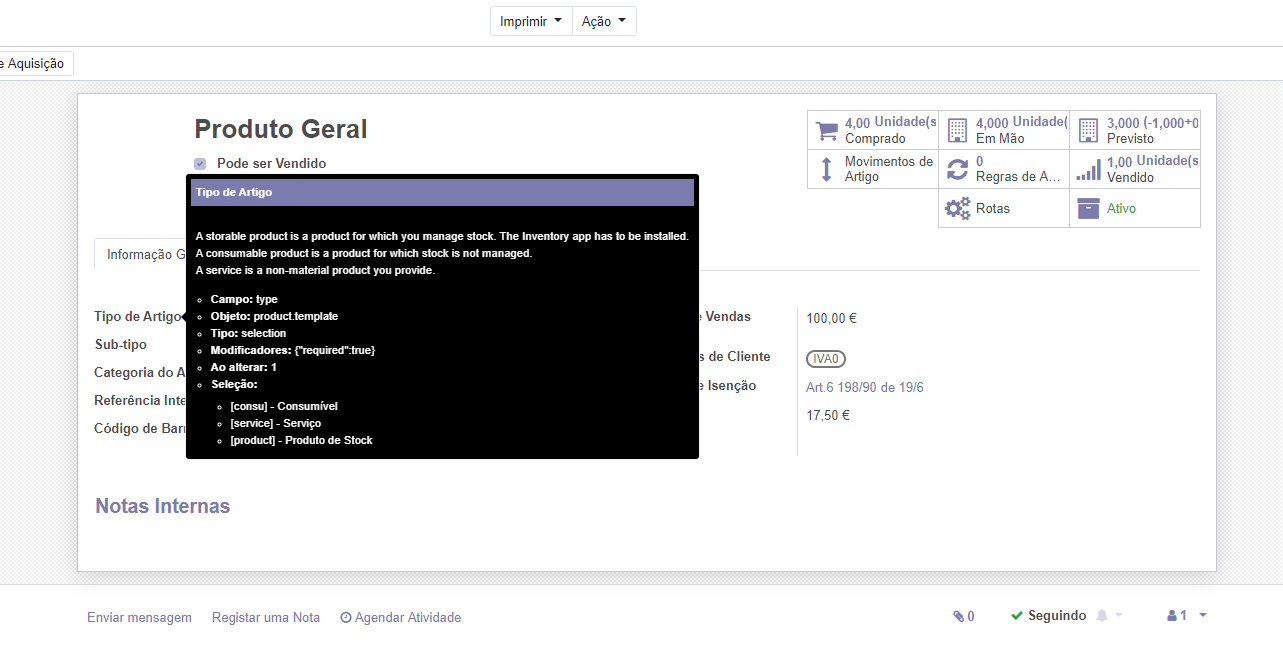Open the Imprimir dropdown
The height and width of the screenshot is (659, 1283).
coord(531,21)
